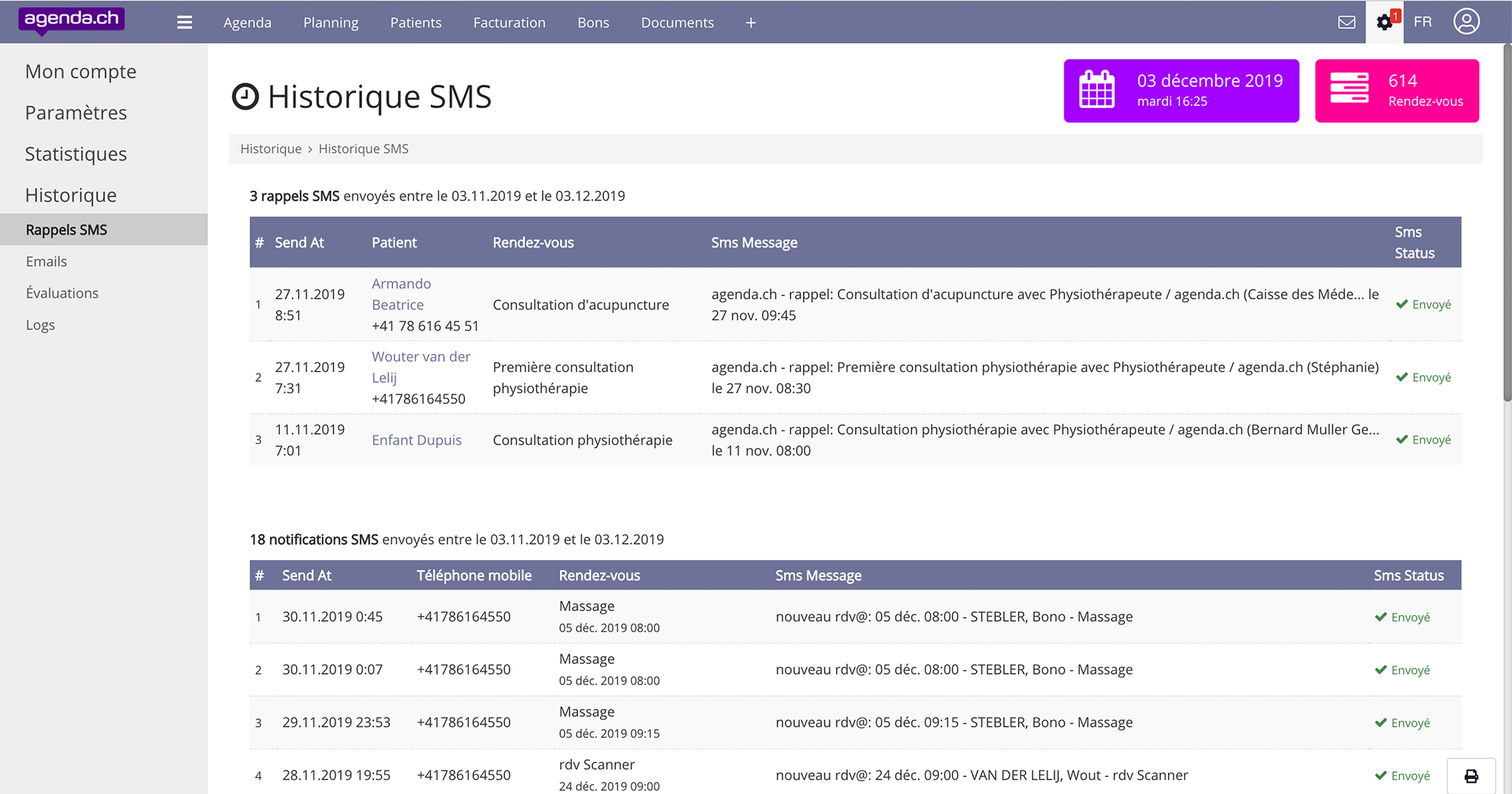Click the Historique breadcrumb link
The height and width of the screenshot is (794, 1512).
point(271,149)
